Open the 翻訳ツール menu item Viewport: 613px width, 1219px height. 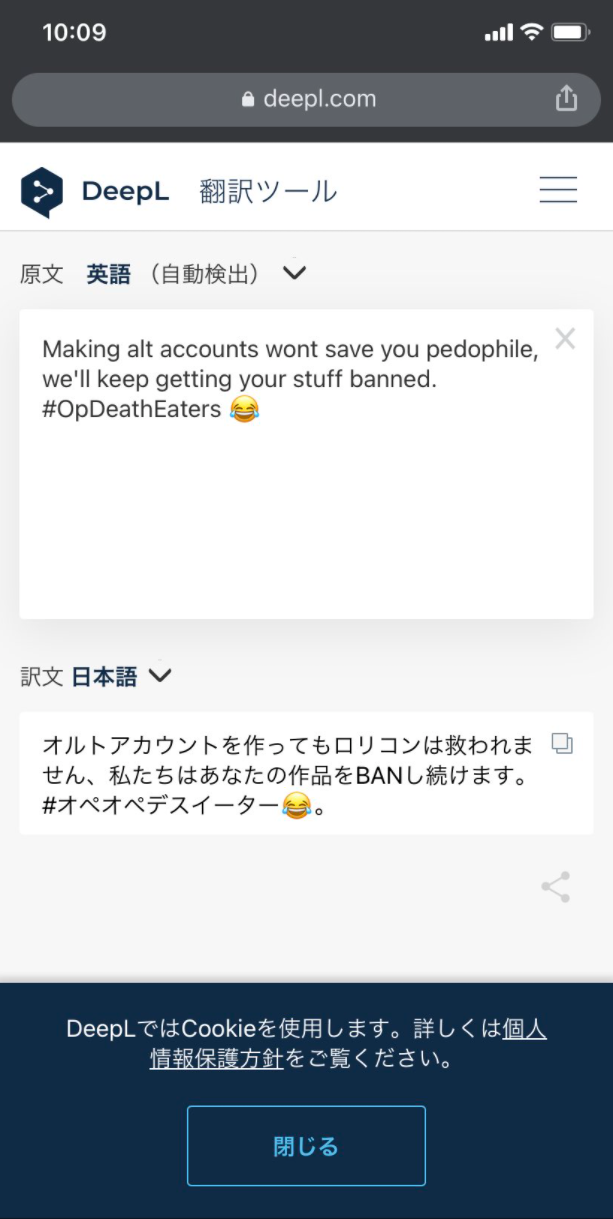point(268,191)
